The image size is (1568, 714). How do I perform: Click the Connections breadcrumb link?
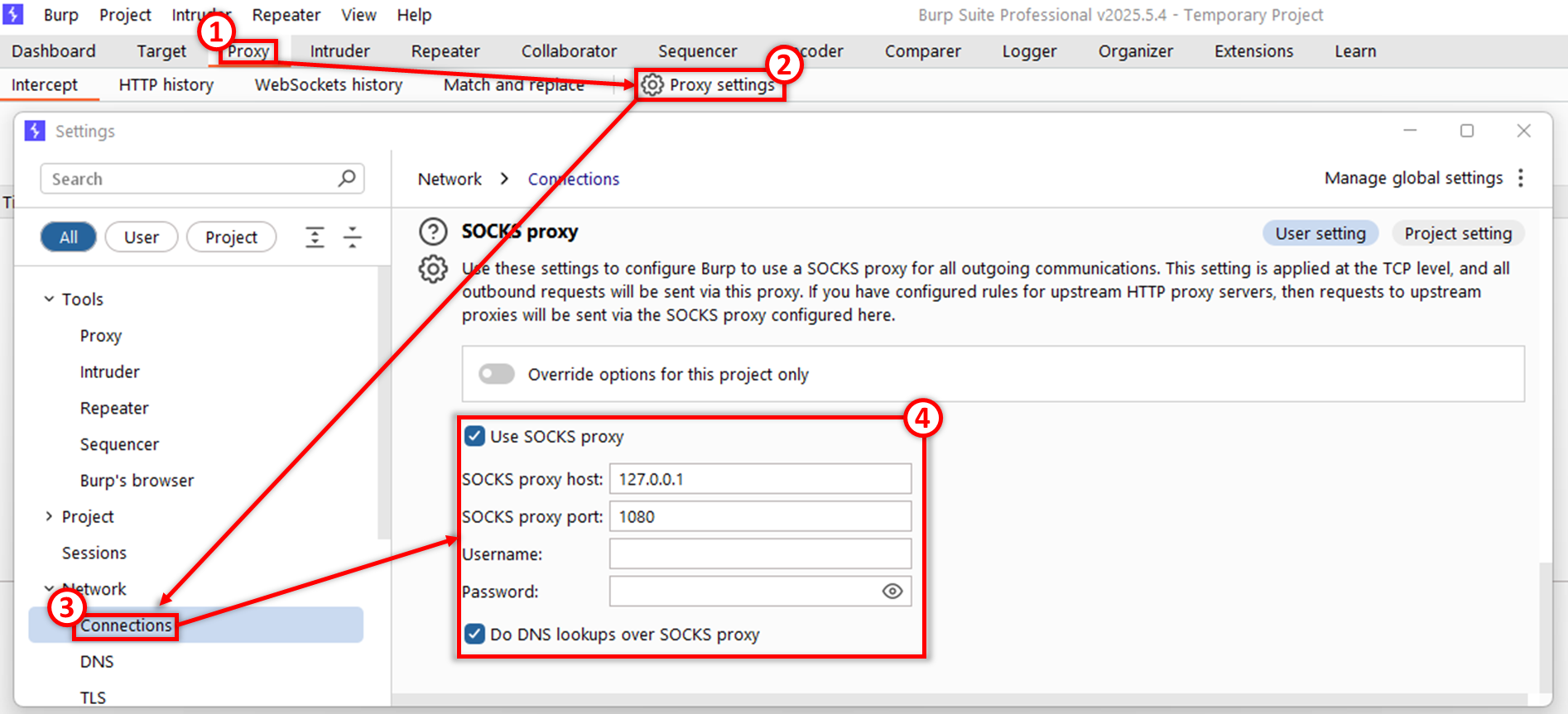tap(574, 179)
